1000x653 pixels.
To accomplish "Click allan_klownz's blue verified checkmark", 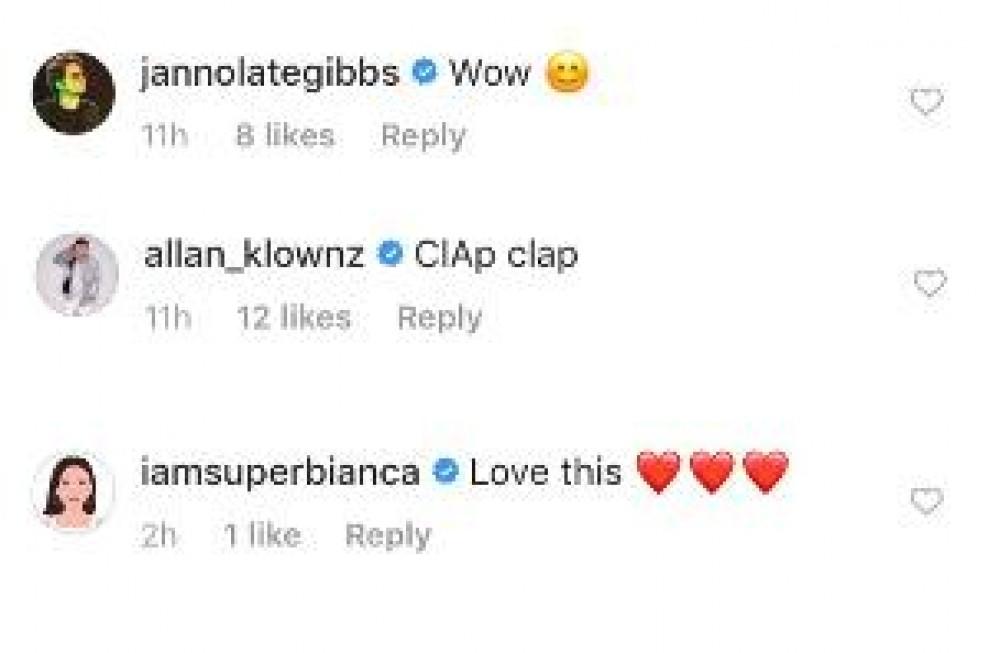I will click(389, 255).
